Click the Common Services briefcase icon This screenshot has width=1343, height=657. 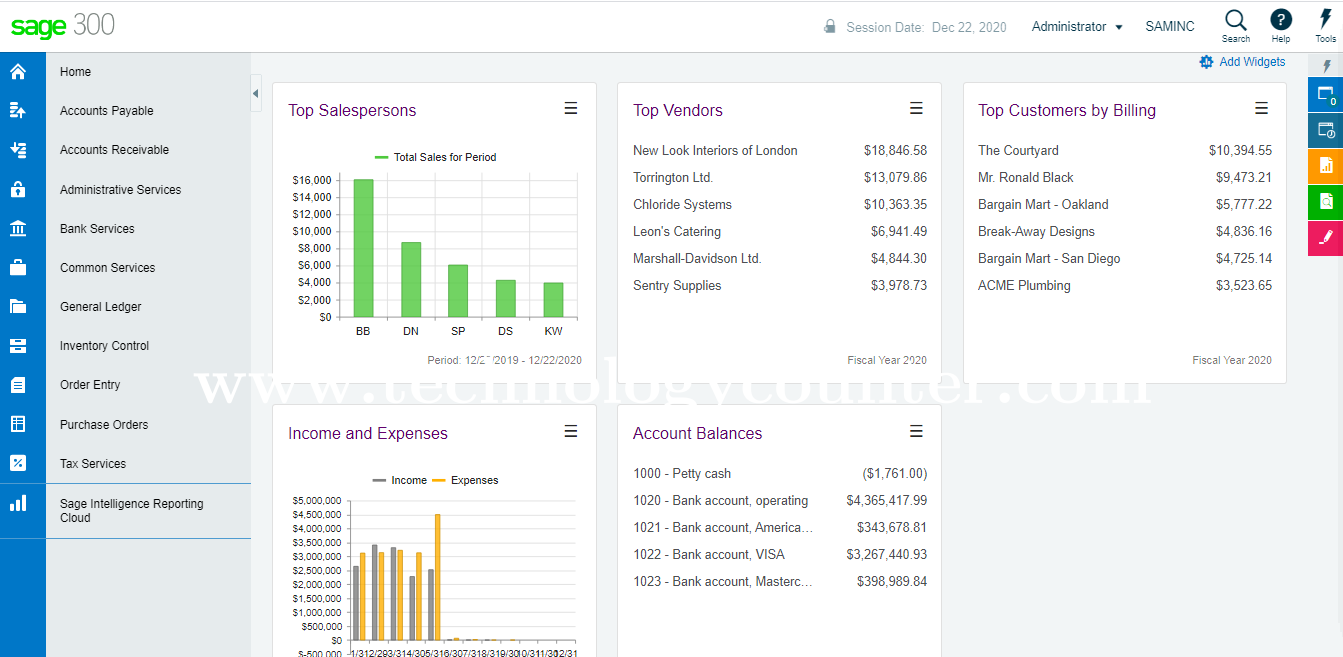(18, 268)
